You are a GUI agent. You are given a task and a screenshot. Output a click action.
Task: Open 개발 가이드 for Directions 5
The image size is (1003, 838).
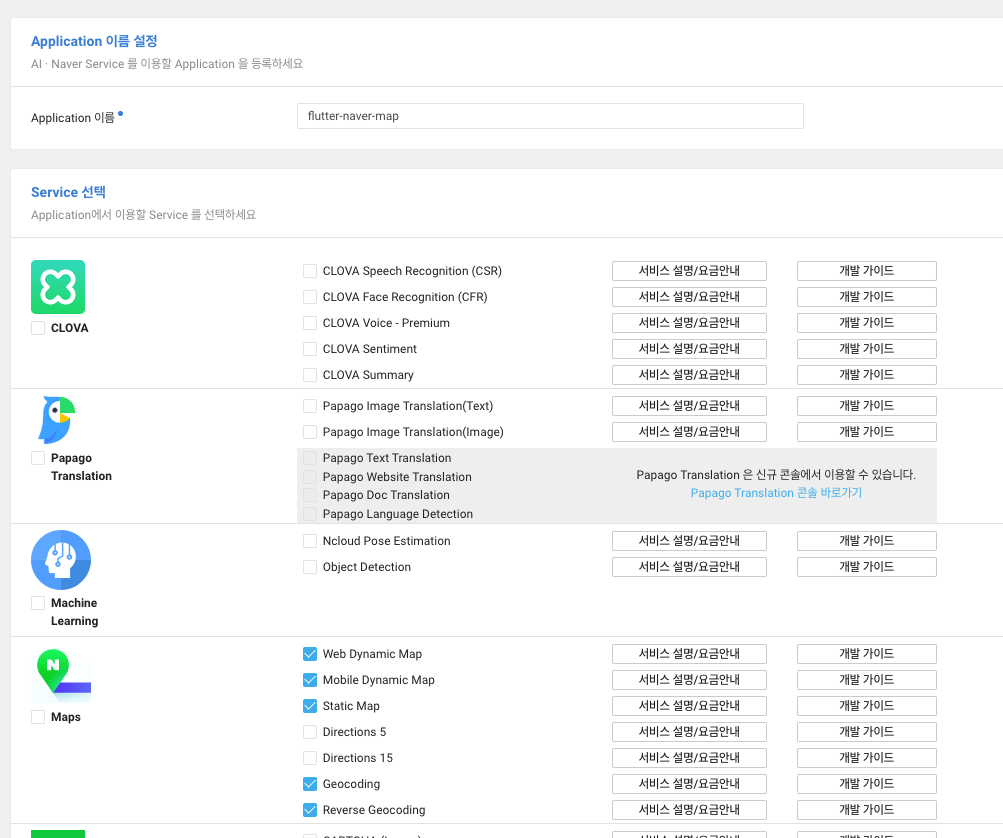pyautogui.click(x=867, y=732)
